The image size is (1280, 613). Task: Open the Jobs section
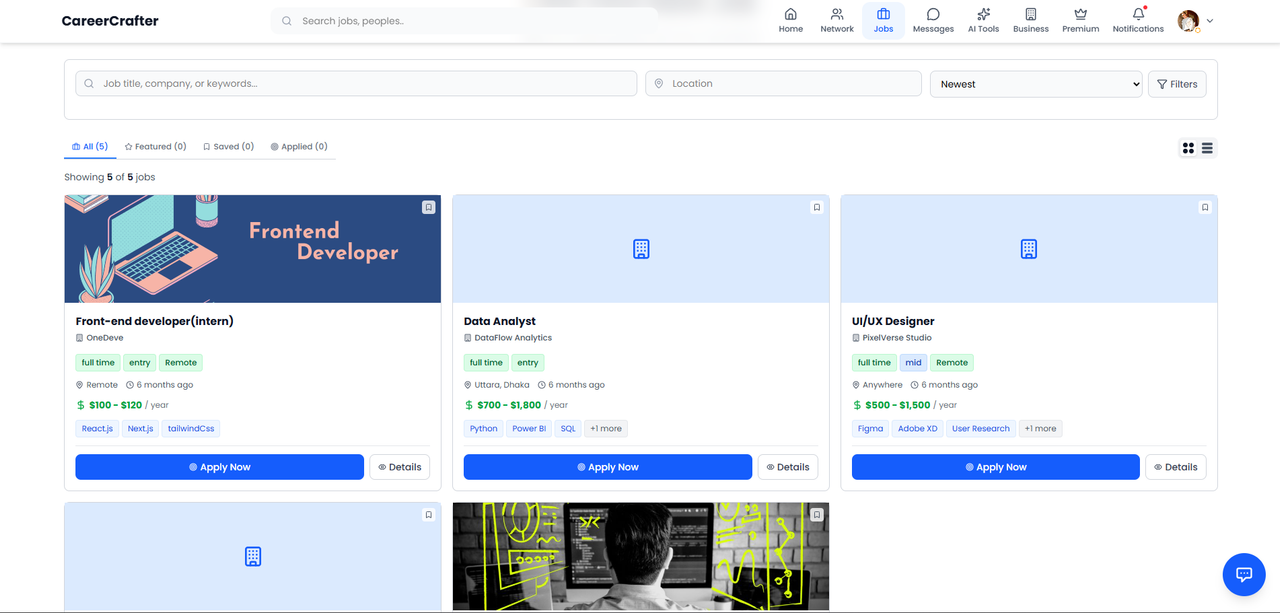(883, 20)
